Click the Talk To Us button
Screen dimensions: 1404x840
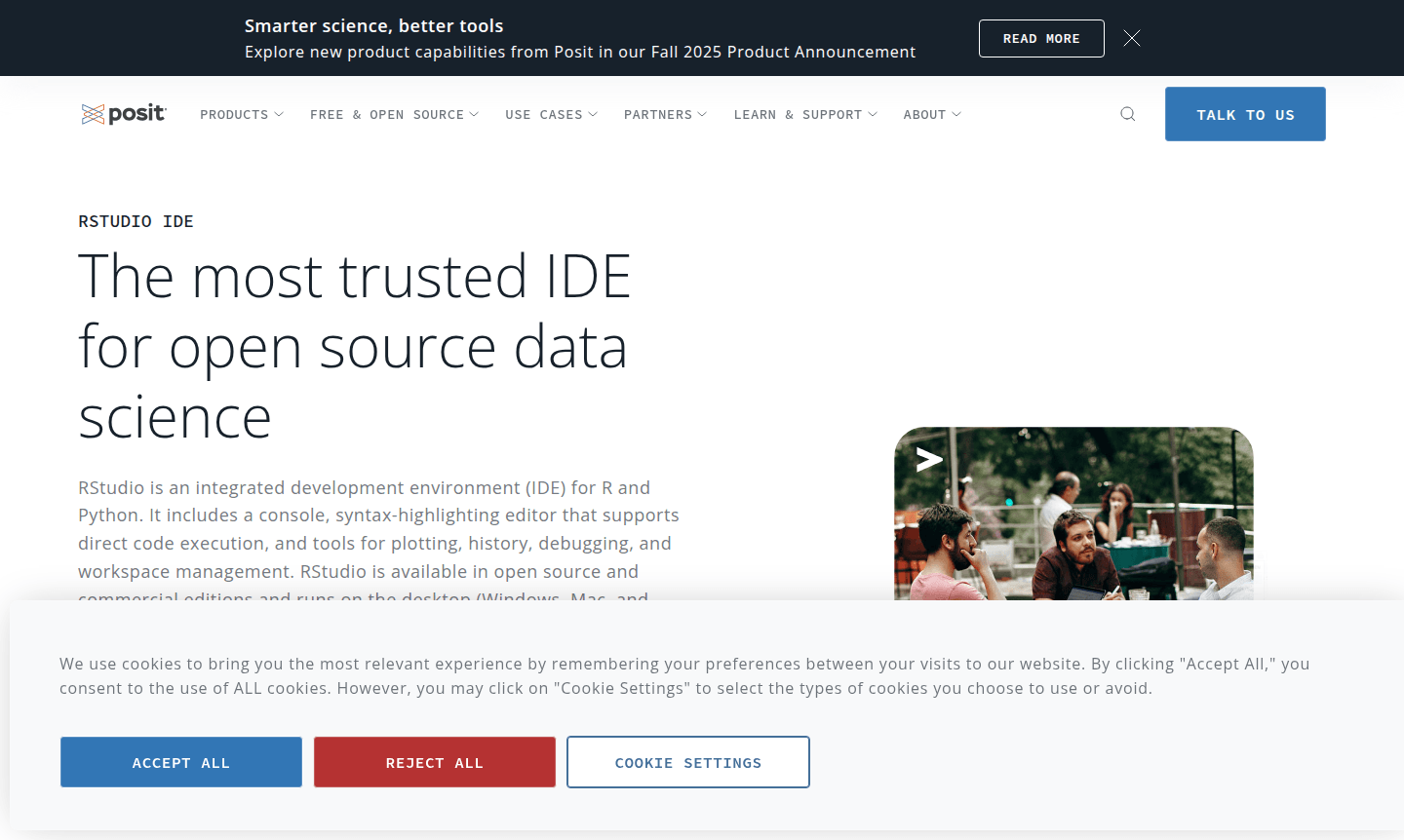1245,114
